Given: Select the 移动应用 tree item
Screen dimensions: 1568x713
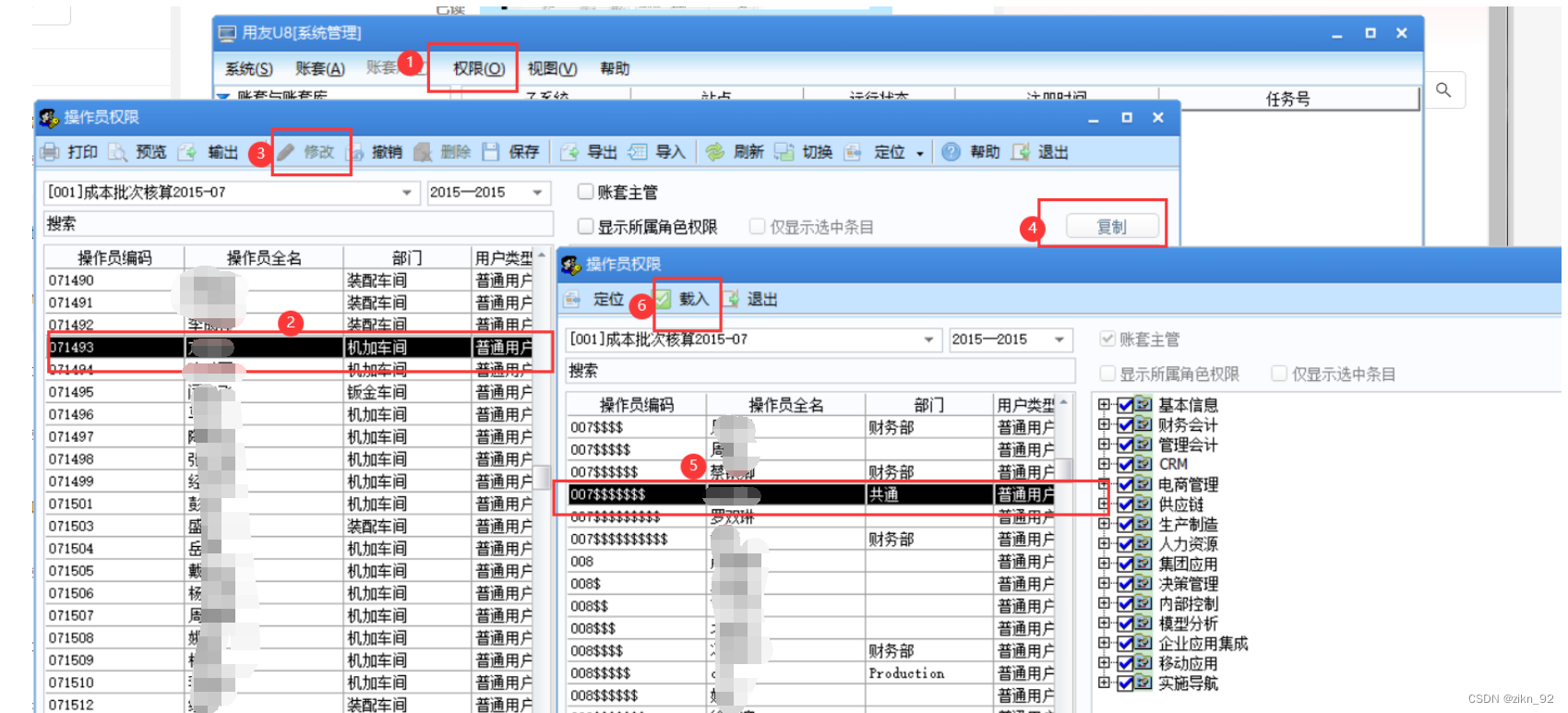Looking at the screenshot, I should (x=1188, y=663).
